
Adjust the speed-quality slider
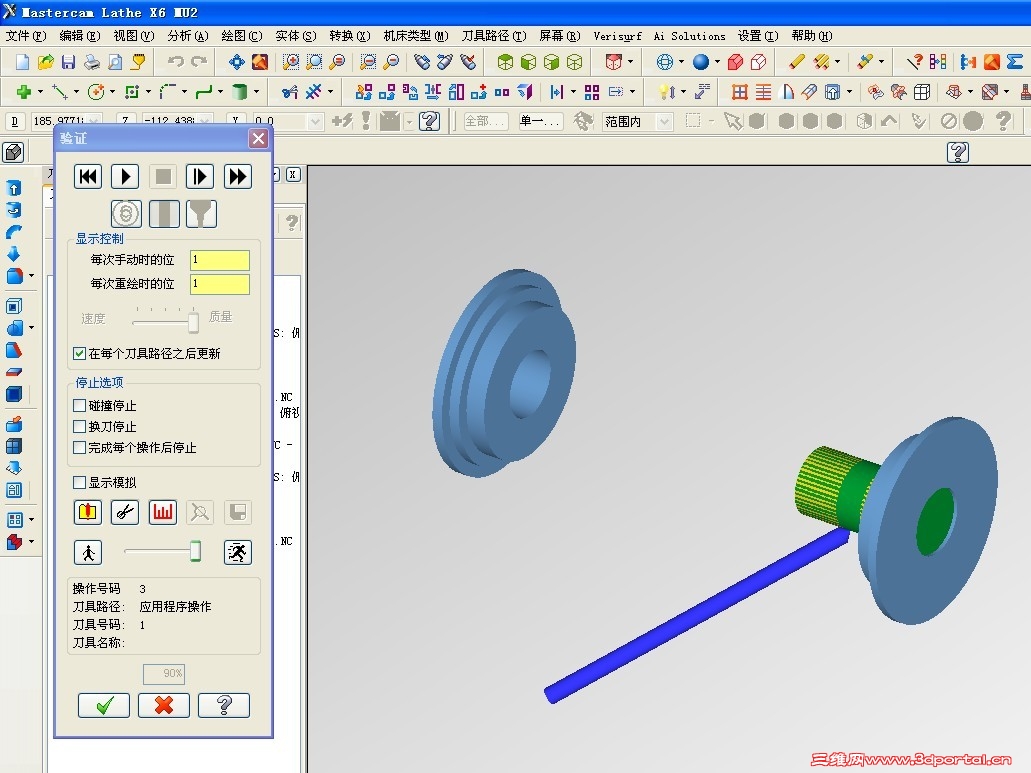pyautogui.click(x=193, y=322)
